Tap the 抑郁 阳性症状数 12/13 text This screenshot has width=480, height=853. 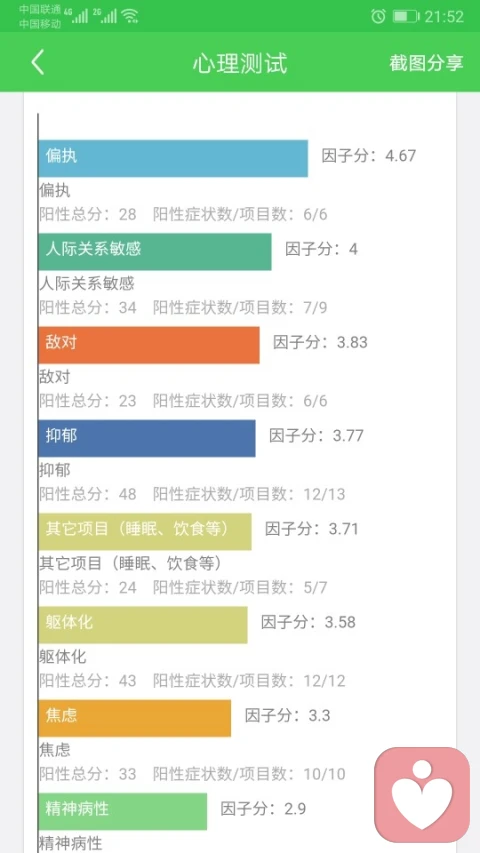click(249, 495)
